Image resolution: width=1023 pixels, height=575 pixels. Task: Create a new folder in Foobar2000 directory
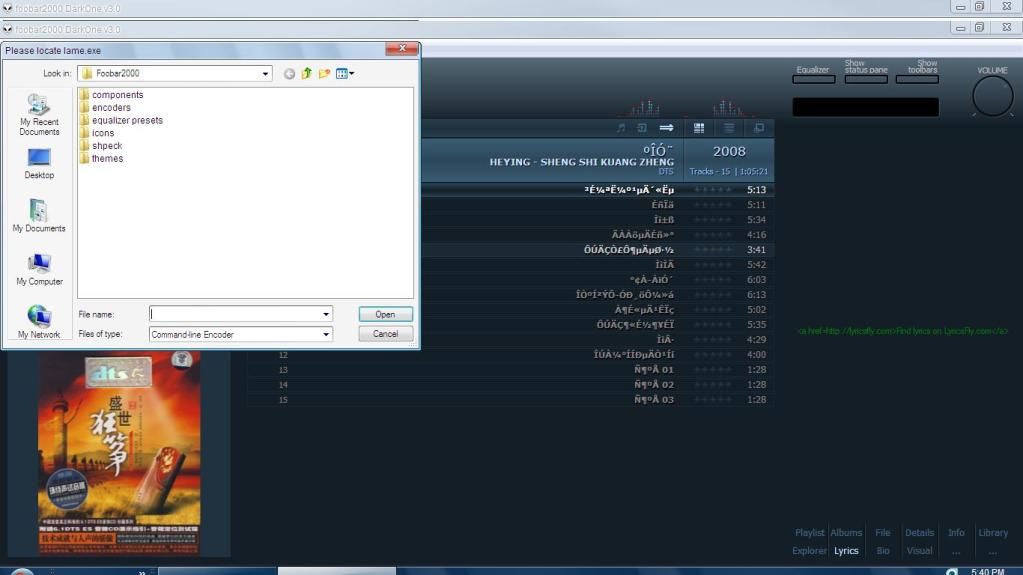coord(324,74)
